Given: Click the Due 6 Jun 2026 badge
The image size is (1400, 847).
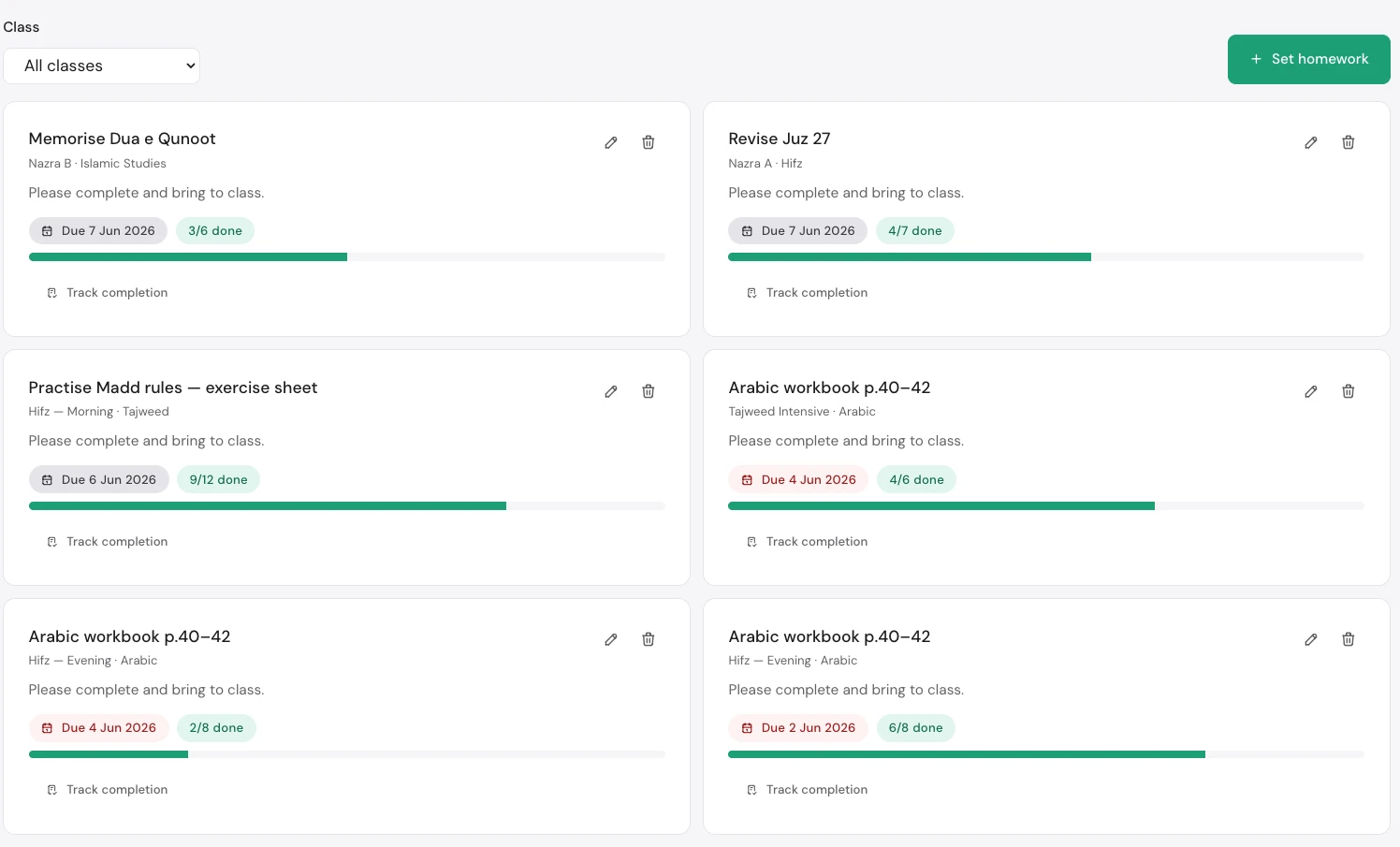Looking at the screenshot, I should point(99,479).
